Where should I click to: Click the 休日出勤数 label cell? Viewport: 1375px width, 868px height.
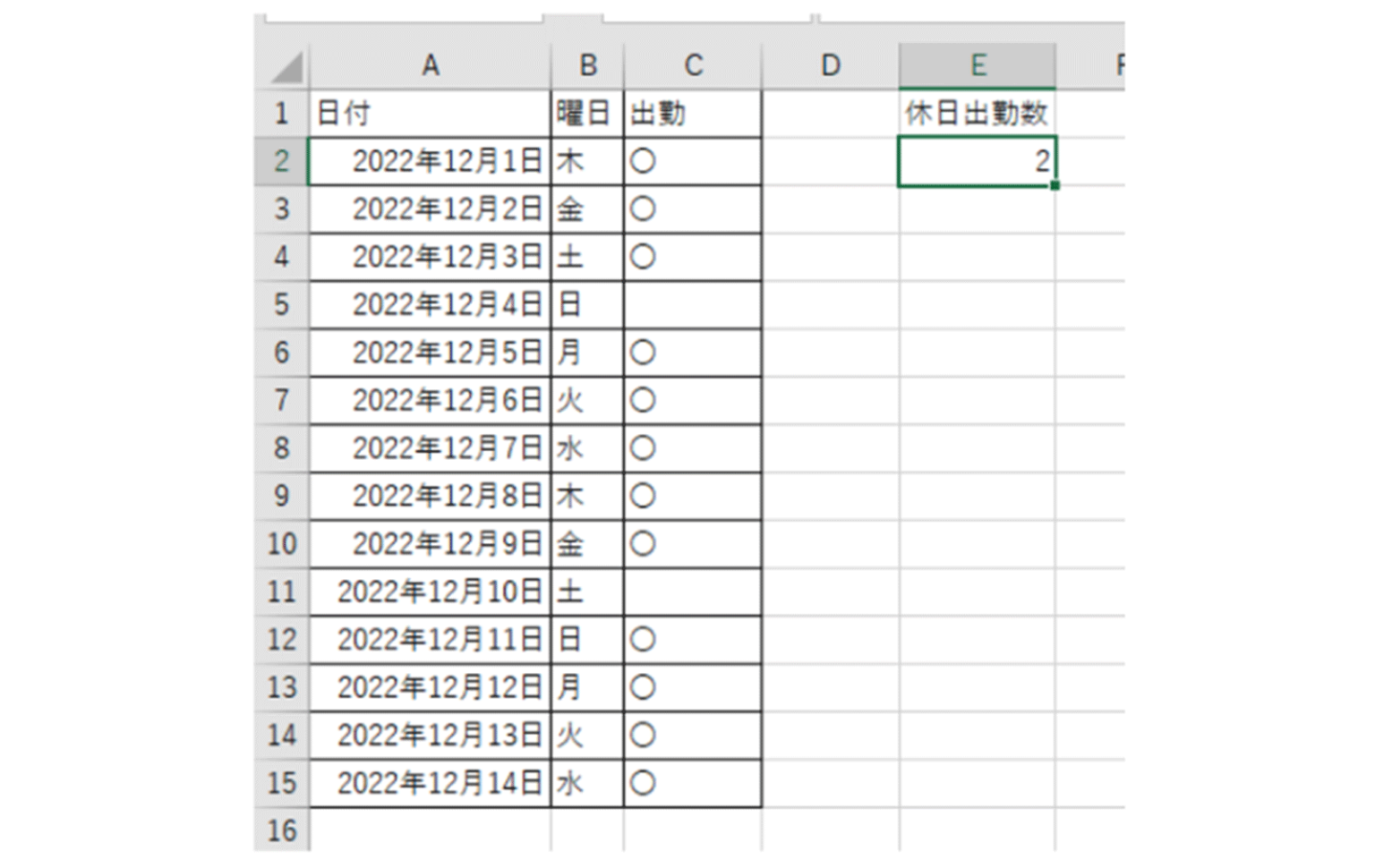[x=977, y=114]
